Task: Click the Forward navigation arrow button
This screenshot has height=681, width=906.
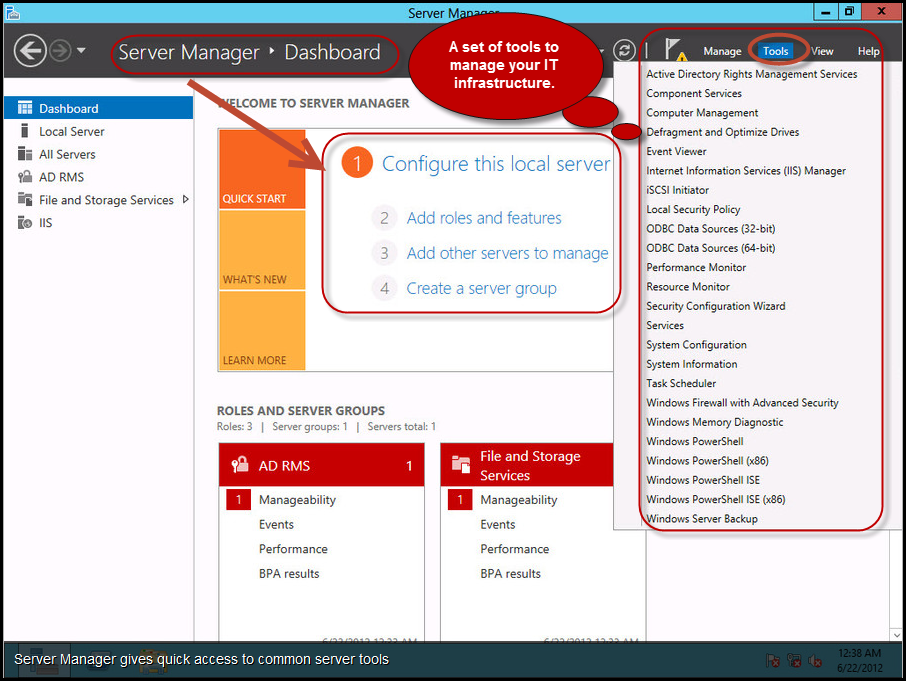Action: [60, 51]
